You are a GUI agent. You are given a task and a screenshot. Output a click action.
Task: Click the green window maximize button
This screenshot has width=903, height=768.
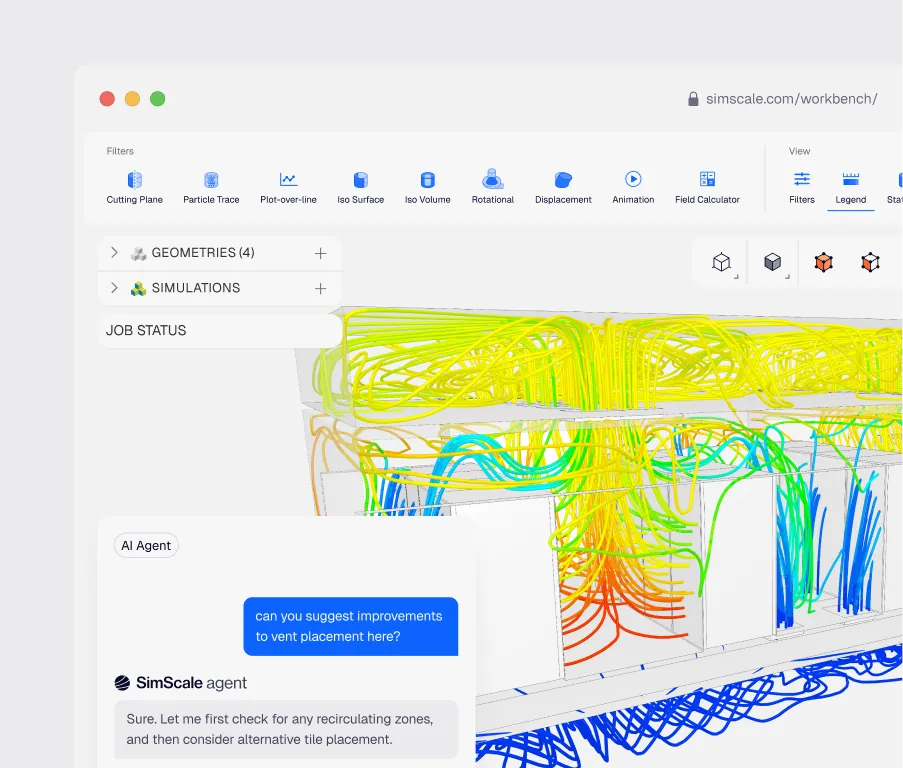click(x=158, y=99)
